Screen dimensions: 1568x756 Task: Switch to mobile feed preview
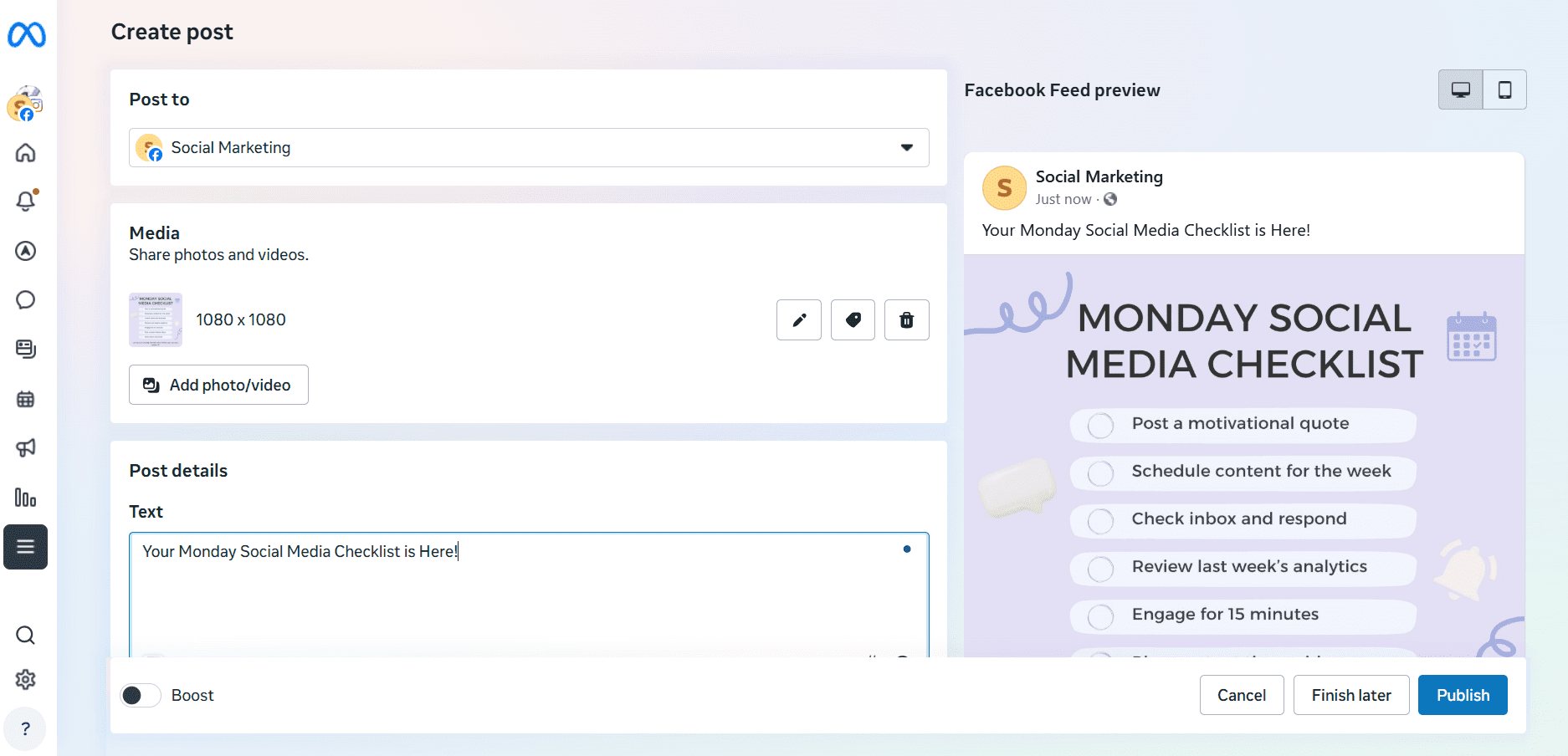pos(1504,89)
